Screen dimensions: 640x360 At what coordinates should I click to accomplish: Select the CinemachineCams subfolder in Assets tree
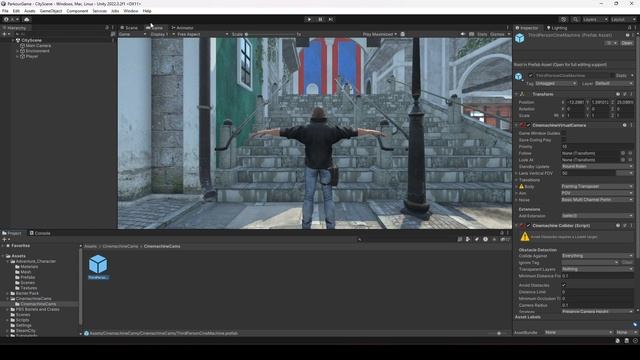click(x=38, y=304)
